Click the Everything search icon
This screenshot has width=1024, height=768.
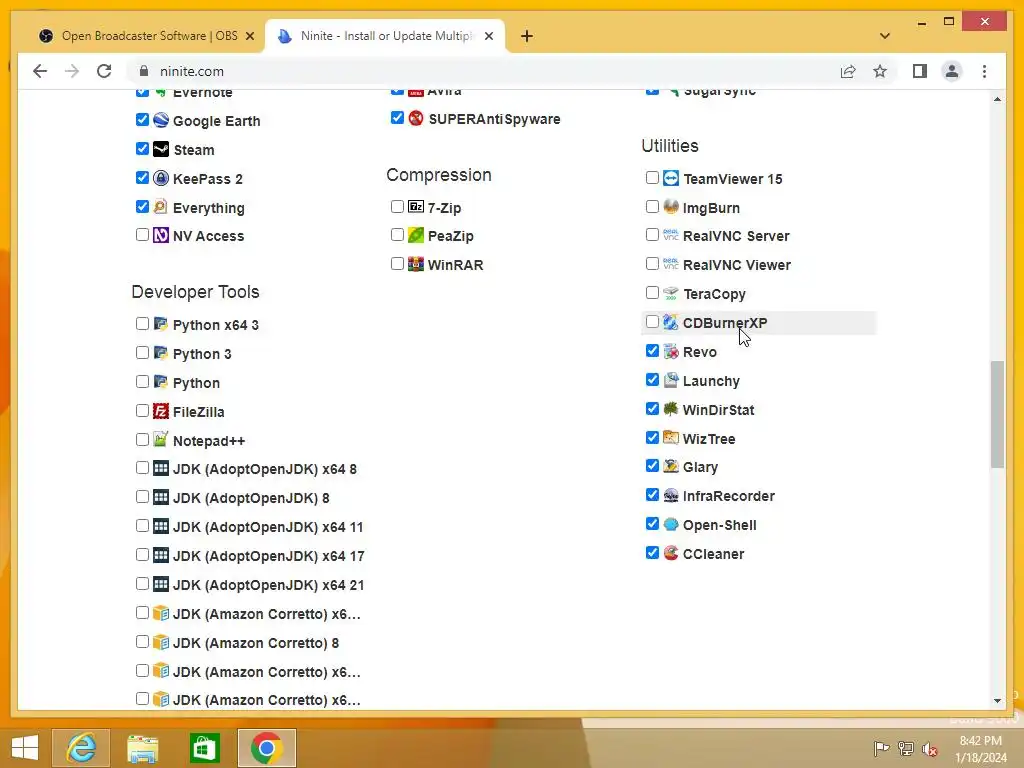(161, 207)
